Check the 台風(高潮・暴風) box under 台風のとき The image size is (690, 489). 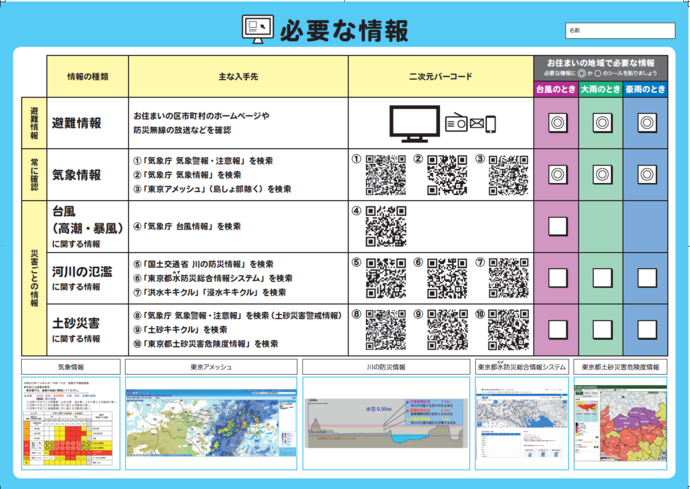[558, 226]
